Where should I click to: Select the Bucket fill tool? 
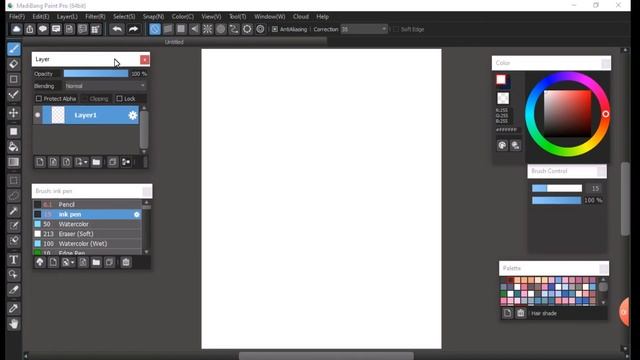coord(13,147)
